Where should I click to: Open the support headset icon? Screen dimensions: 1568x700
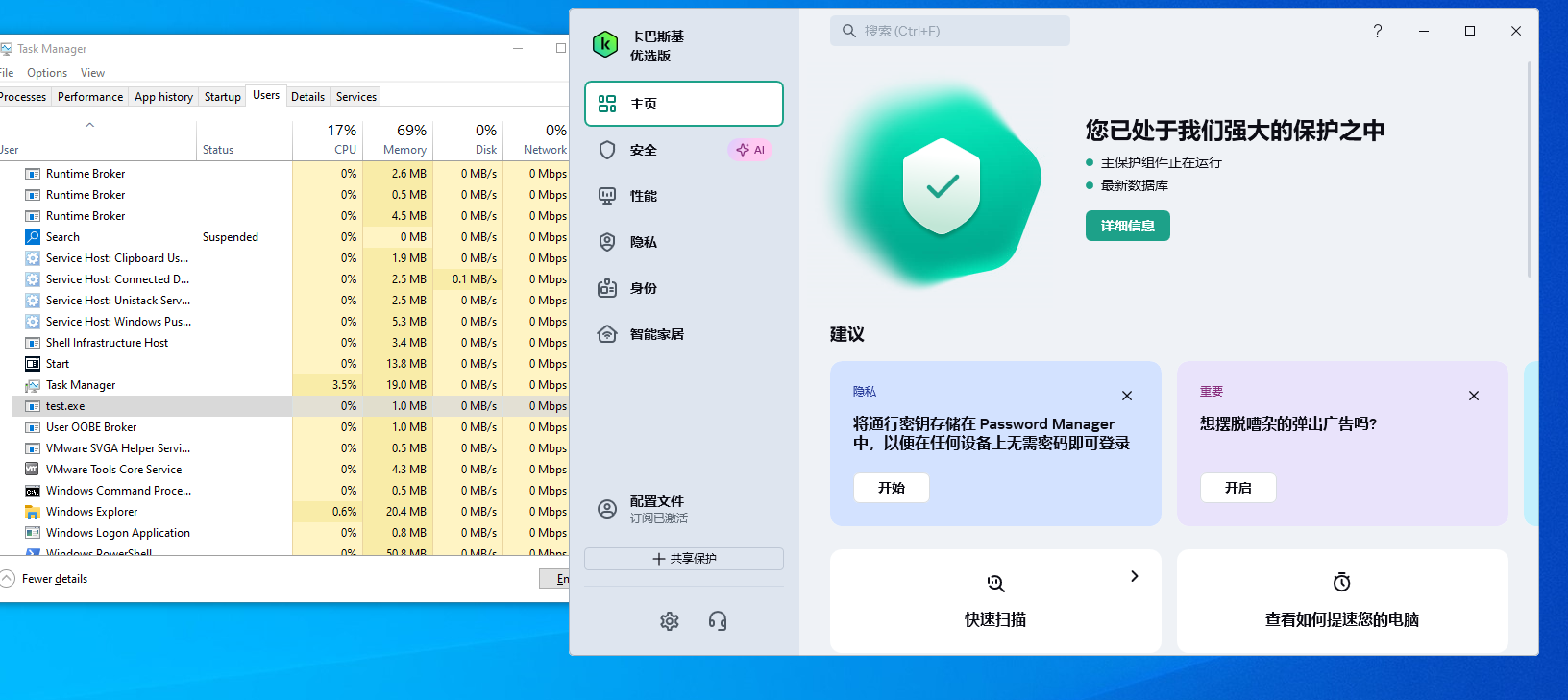[718, 621]
